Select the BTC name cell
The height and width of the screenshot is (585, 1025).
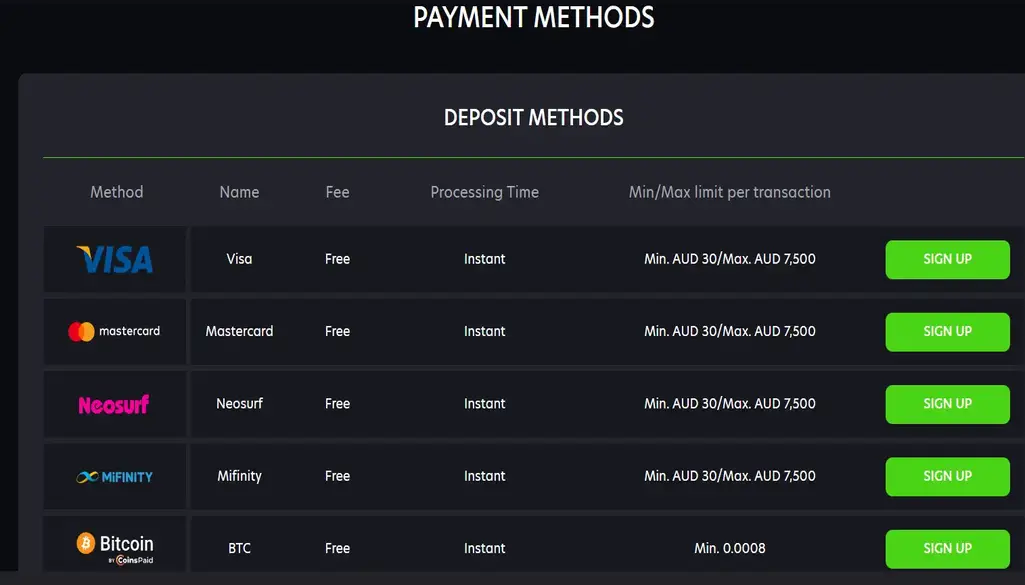pos(239,548)
